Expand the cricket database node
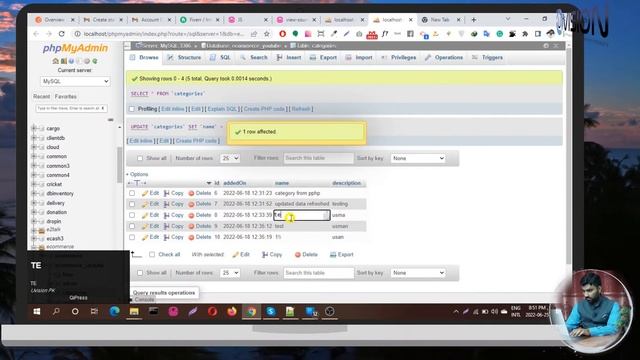This screenshot has height=360, width=640. (x=34, y=184)
